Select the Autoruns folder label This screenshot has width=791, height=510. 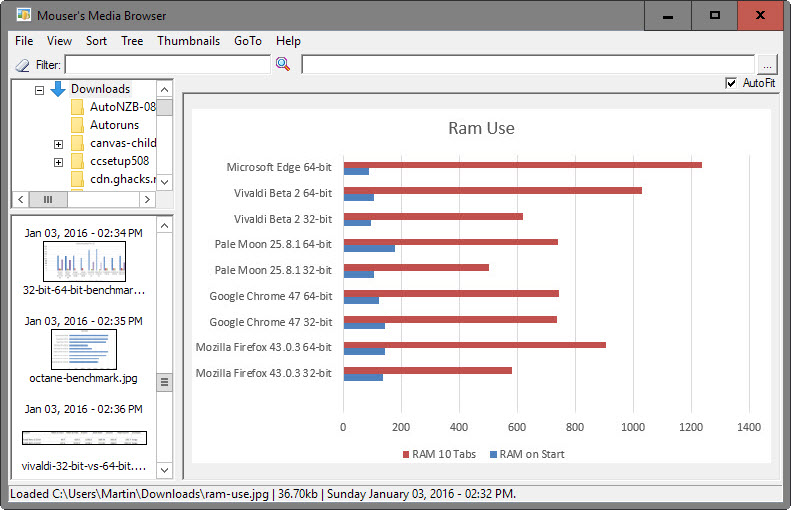pyautogui.click(x=115, y=125)
